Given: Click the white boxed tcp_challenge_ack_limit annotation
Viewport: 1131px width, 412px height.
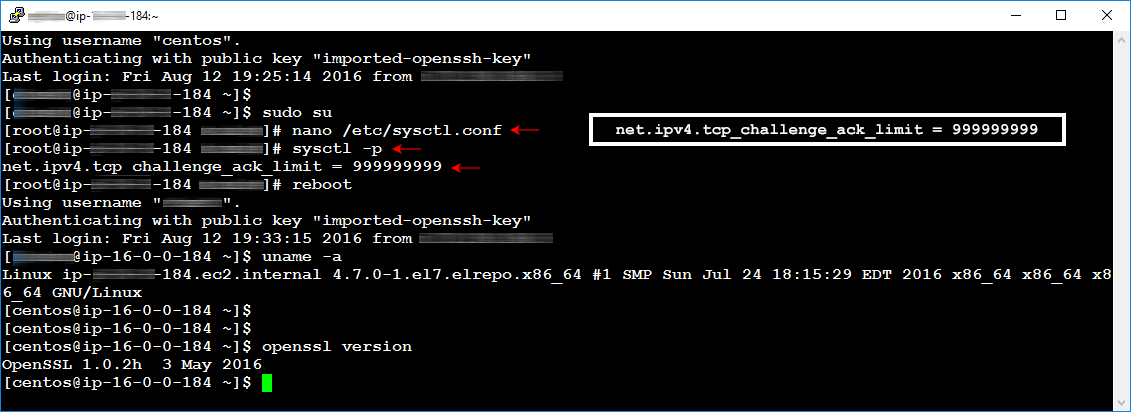Looking at the screenshot, I should click(x=826, y=130).
